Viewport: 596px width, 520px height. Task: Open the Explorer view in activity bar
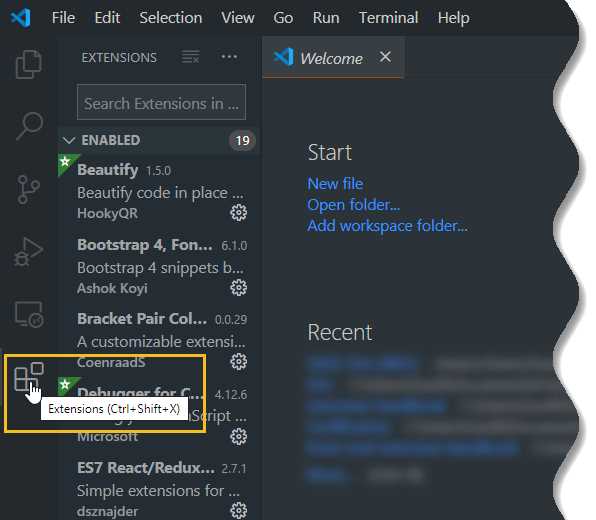tap(29, 64)
